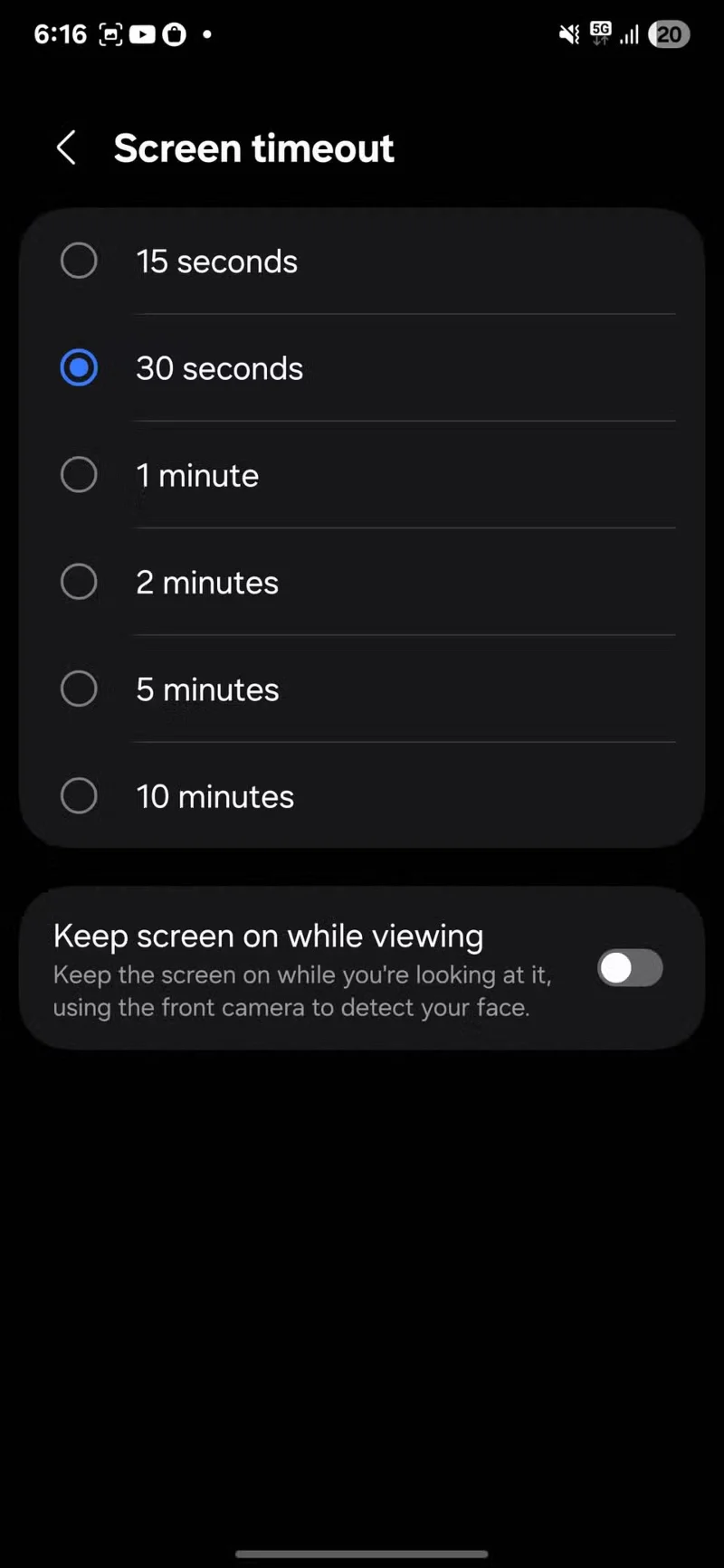Viewport: 724px width, 1568px height.
Task: Tap the Keep screen on while viewing label
Action: click(268, 936)
